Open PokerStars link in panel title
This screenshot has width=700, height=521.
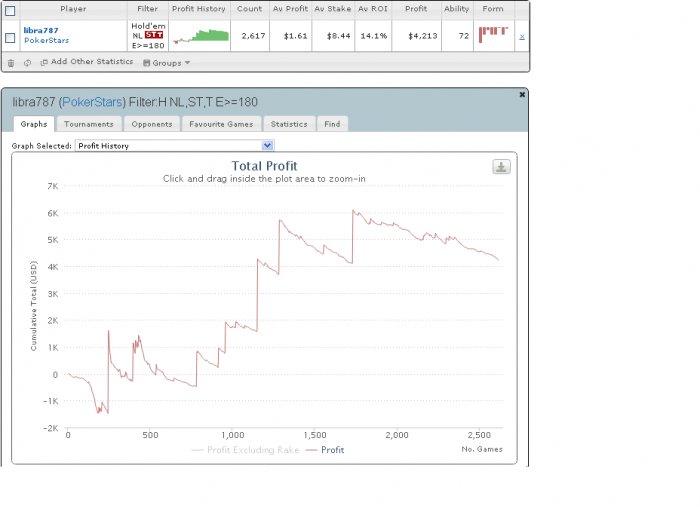[x=92, y=102]
